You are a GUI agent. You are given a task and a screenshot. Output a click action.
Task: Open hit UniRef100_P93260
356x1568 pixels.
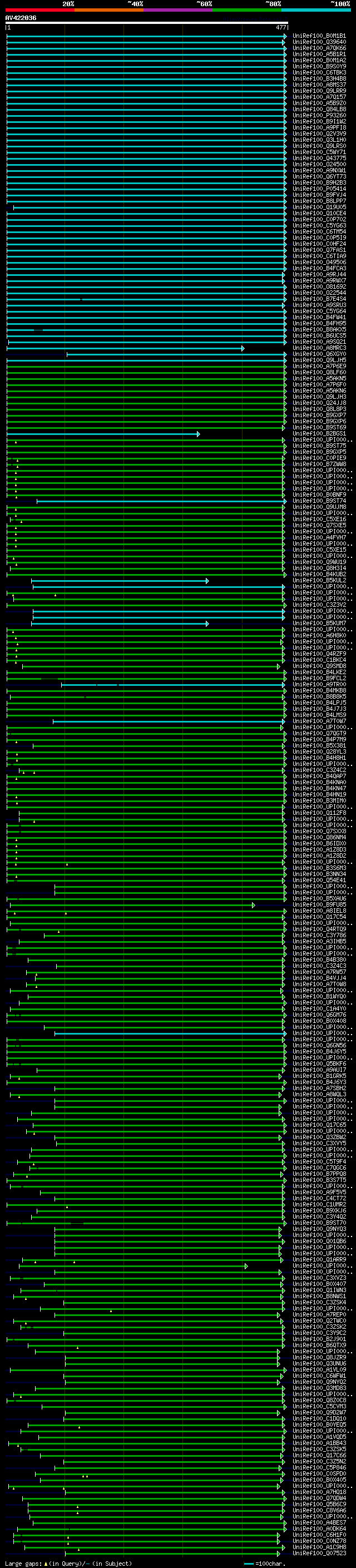(319, 115)
